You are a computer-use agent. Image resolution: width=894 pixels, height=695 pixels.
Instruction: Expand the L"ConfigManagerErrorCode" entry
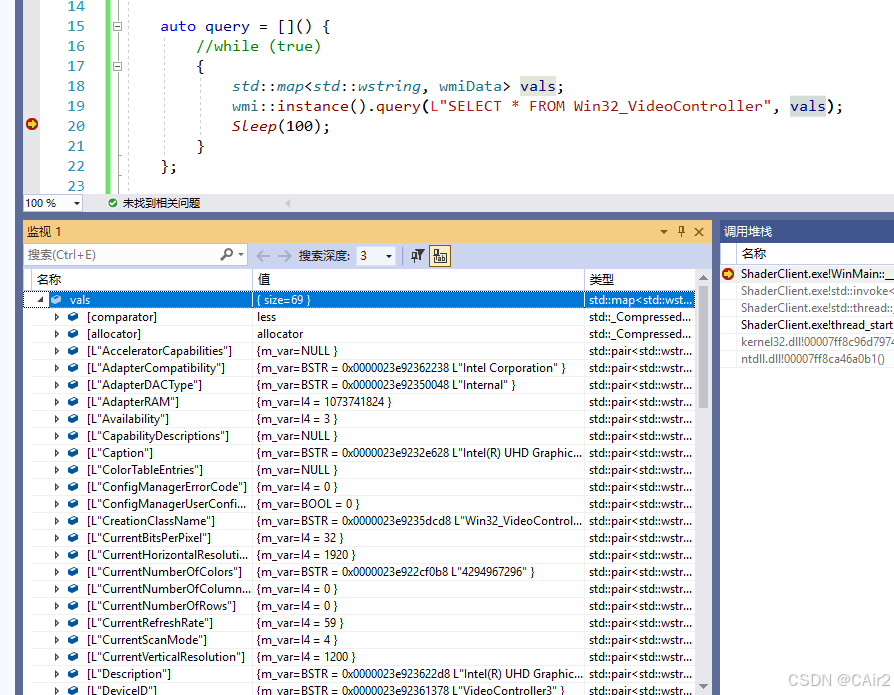(56, 487)
